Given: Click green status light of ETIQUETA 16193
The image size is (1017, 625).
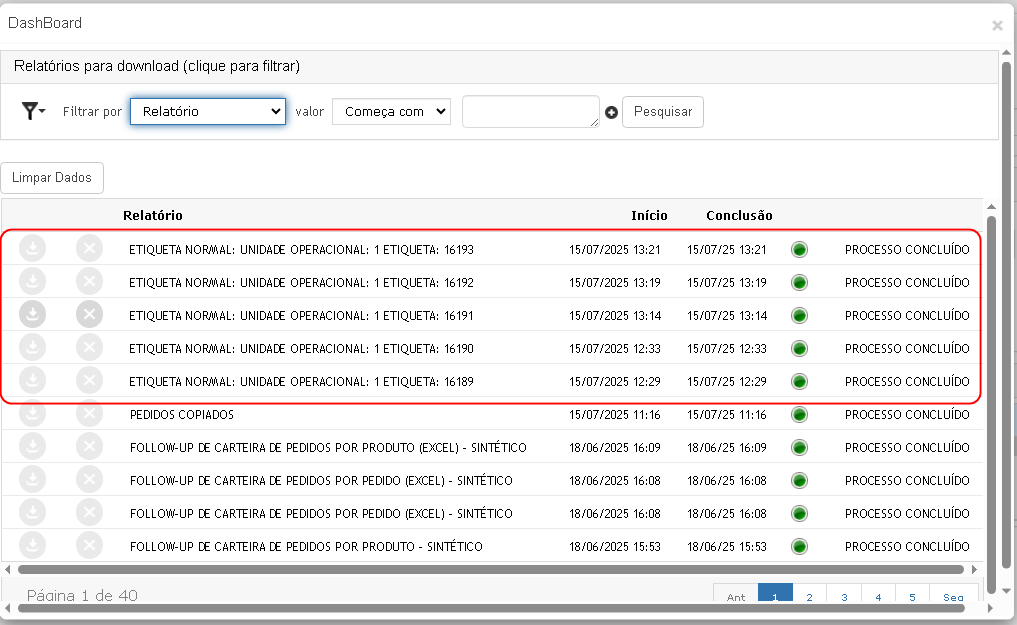Looking at the screenshot, I should [799, 249].
